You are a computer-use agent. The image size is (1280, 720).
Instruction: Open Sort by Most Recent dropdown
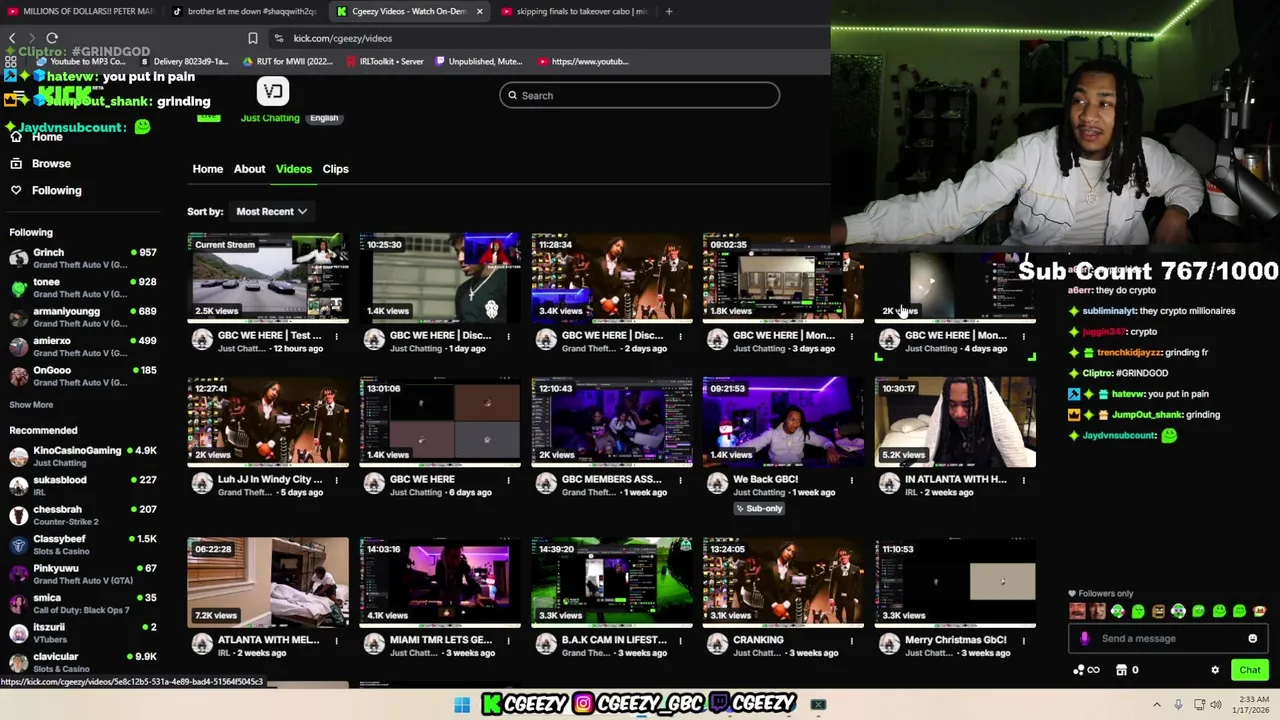[x=272, y=211]
